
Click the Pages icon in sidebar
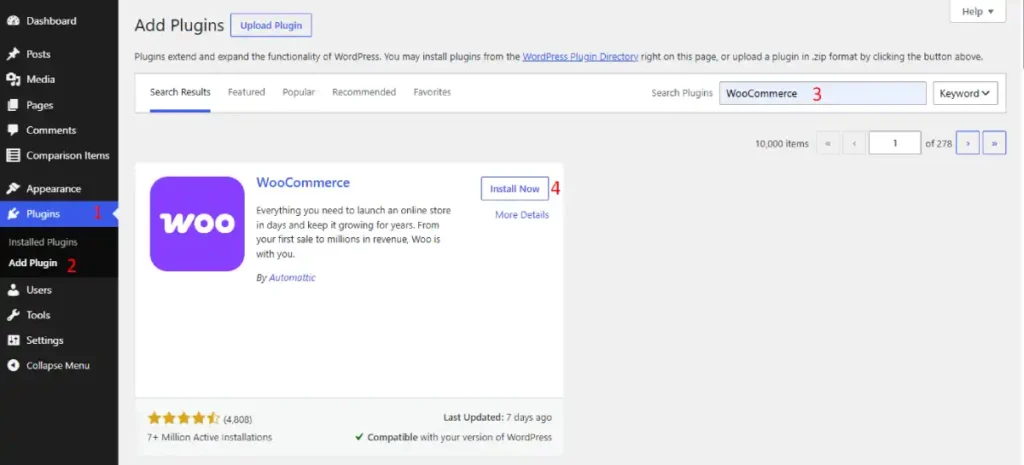(x=12, y=105)
